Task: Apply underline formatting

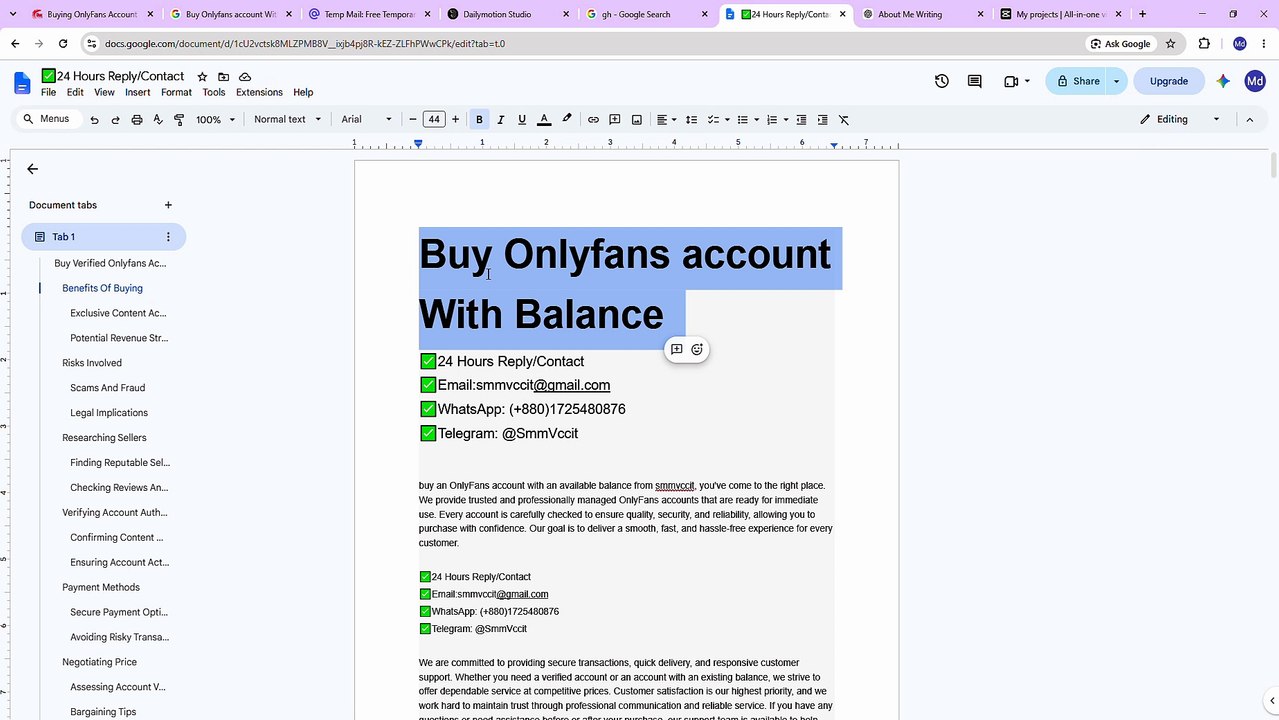Action: click(x=522, y=120)
